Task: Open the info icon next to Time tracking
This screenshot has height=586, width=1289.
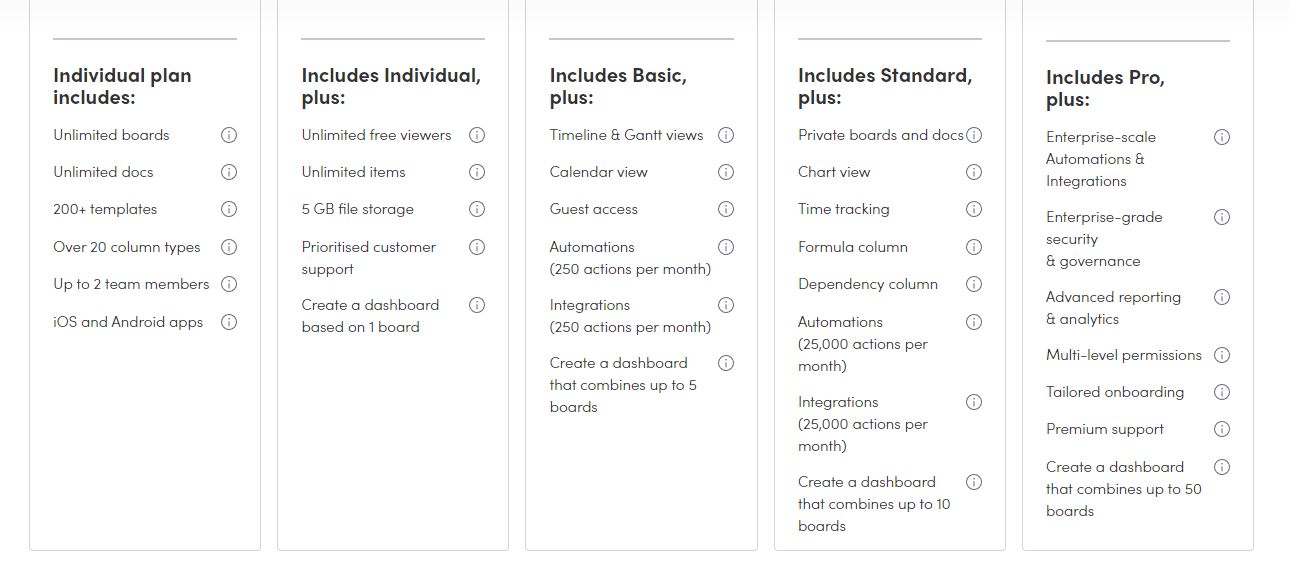Action: pyautogui.click(x=974, y=209)
